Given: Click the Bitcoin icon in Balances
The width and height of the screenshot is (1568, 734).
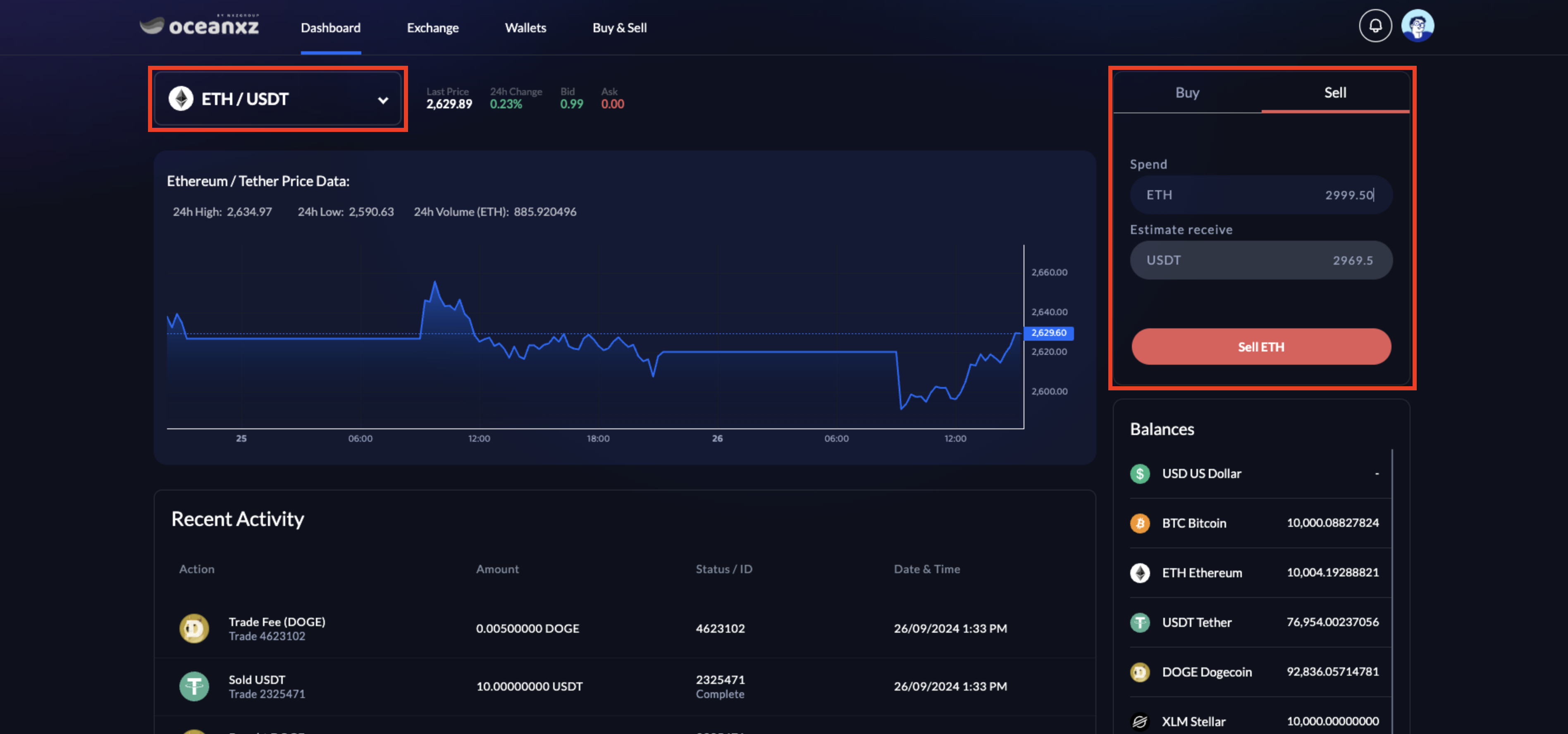Looking at the screenshot, I should [x=1139, y=523].
